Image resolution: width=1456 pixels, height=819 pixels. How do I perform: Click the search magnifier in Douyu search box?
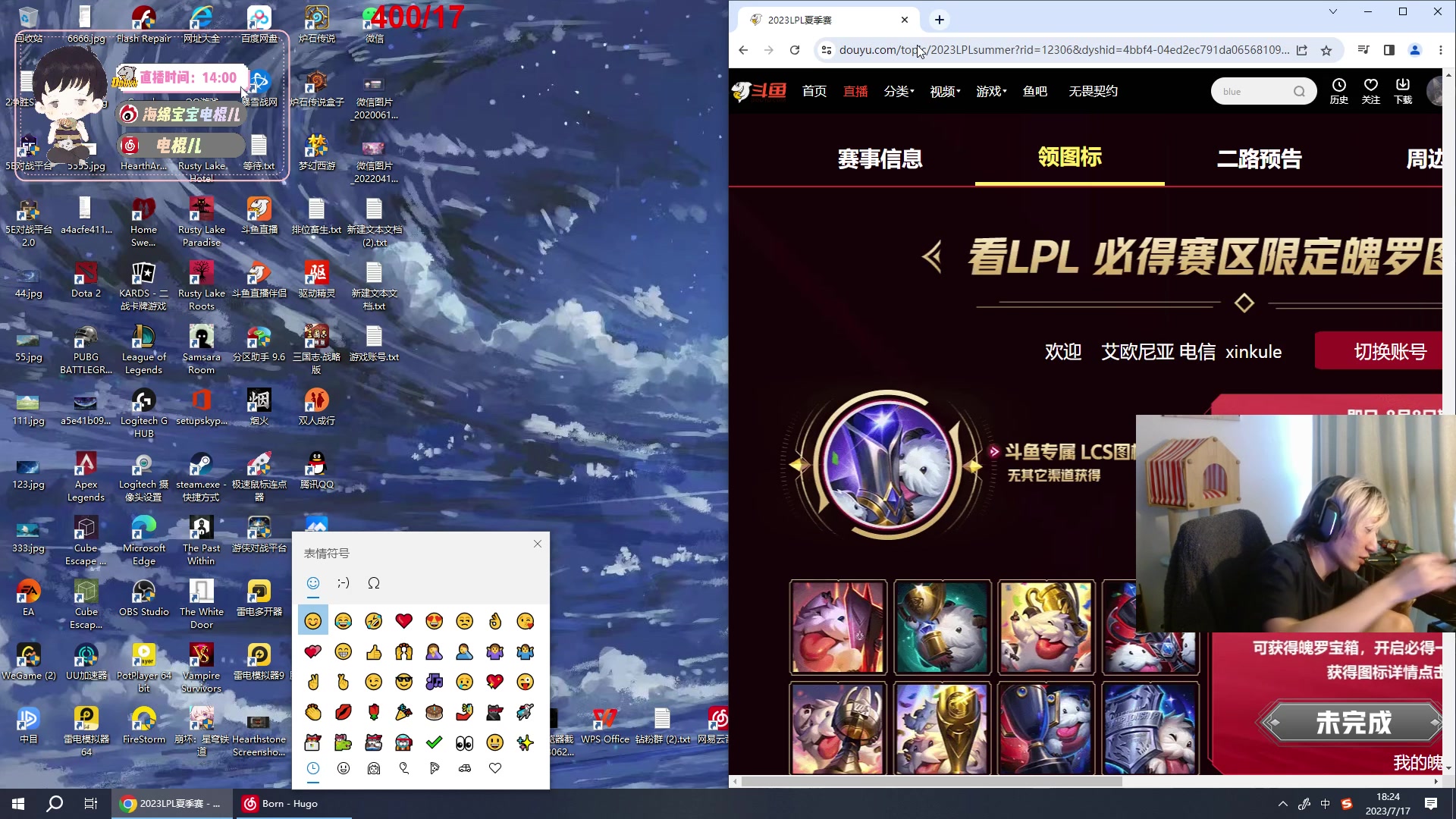click(1299, 92)
